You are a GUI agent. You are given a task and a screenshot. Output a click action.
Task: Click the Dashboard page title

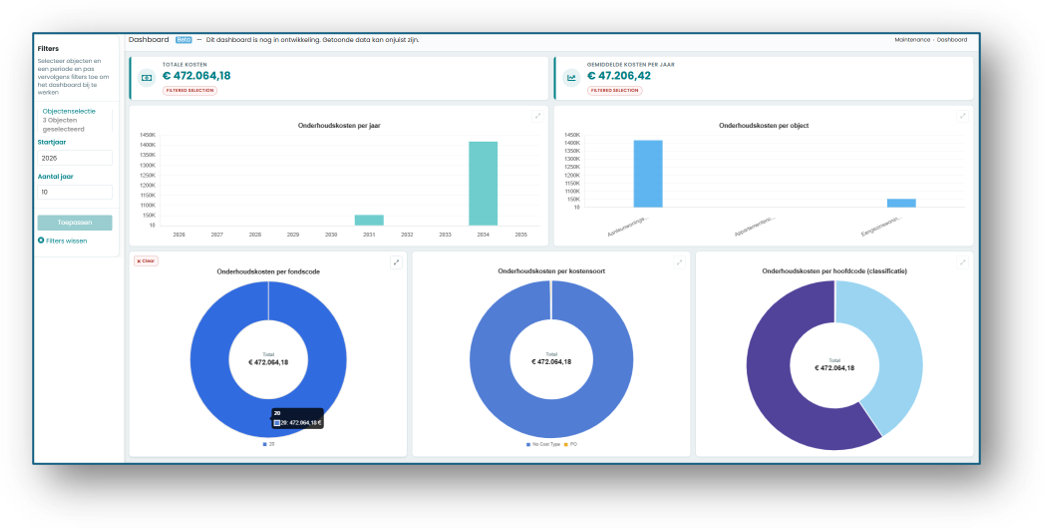point(149,40)
